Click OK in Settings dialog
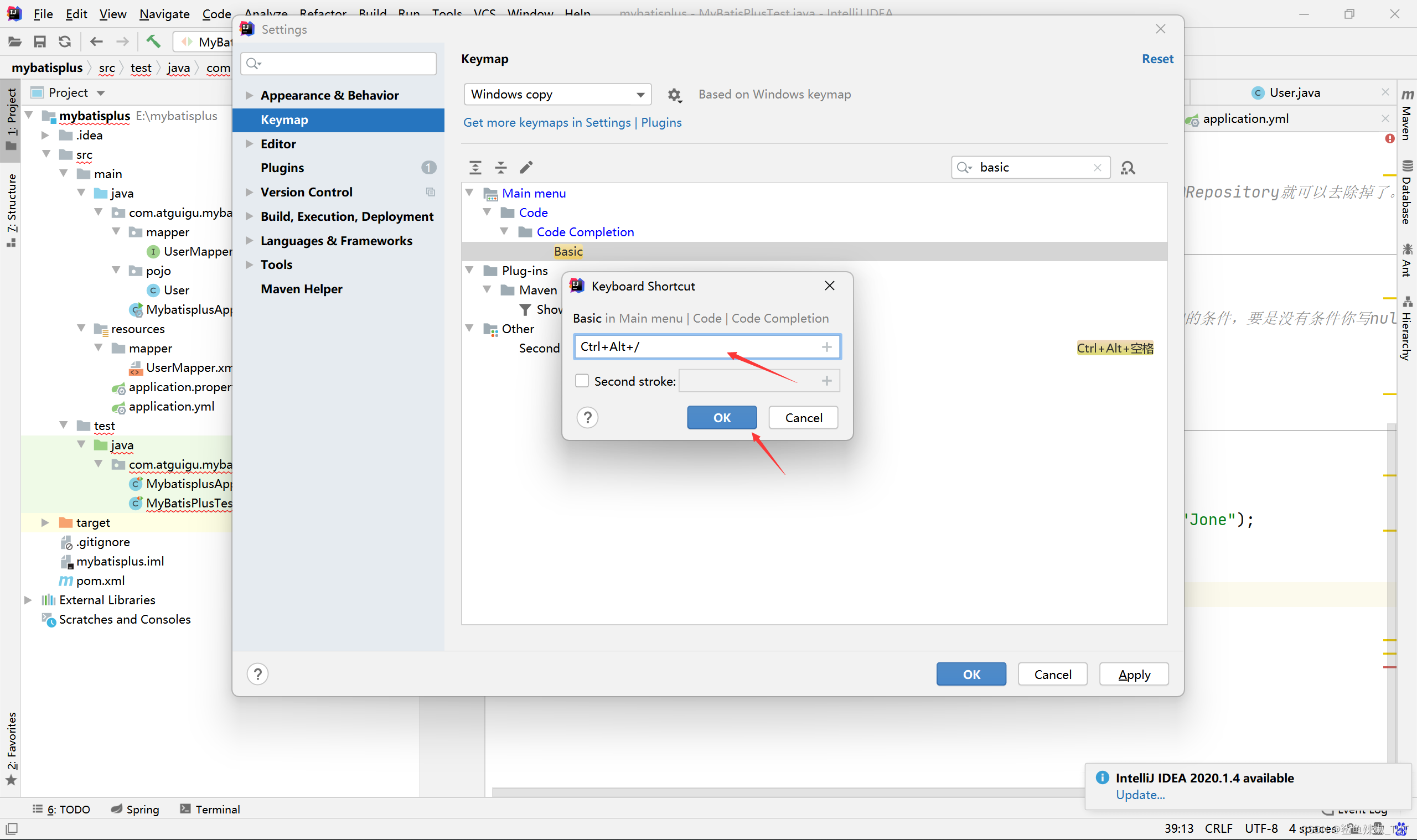Screen dimensions: 1417x840 click(971, 674)
